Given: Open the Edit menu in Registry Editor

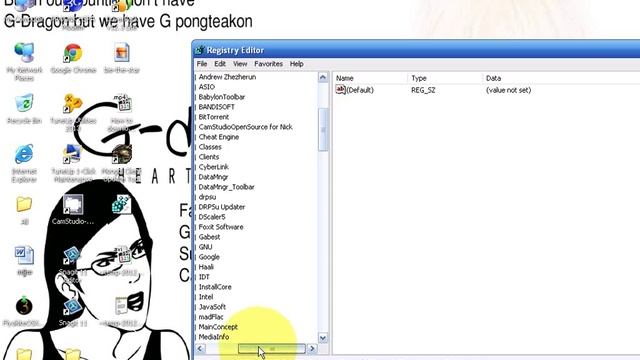Looking at the screenshot, I should 220,64.
